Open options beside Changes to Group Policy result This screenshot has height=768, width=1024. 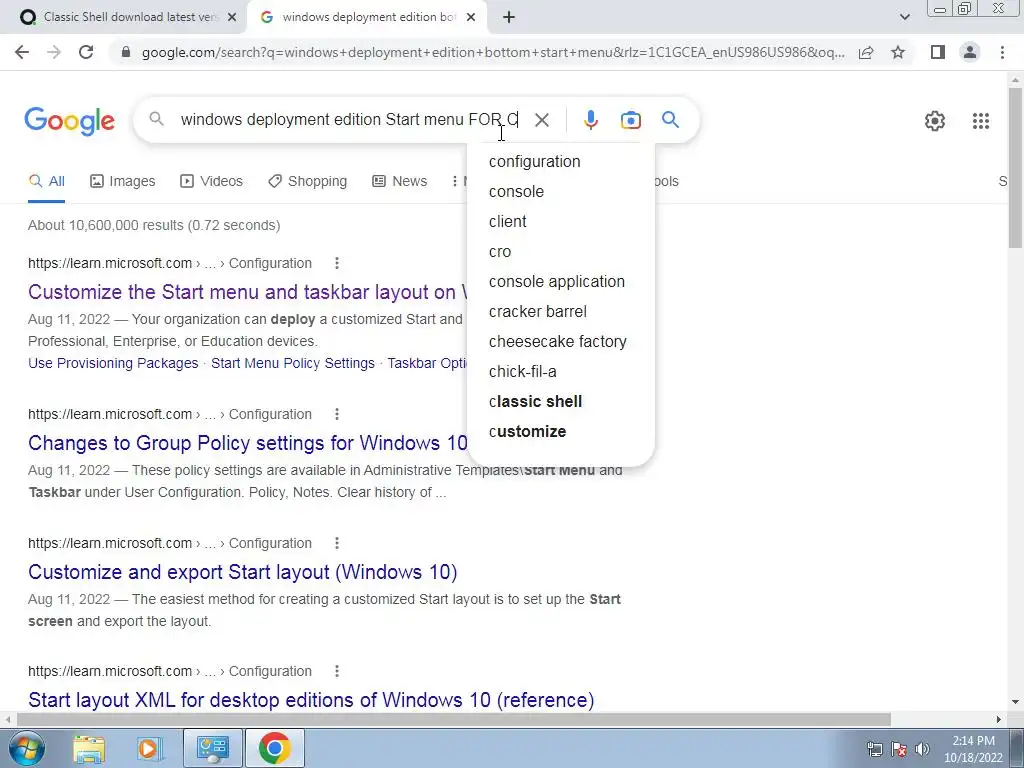337,414
